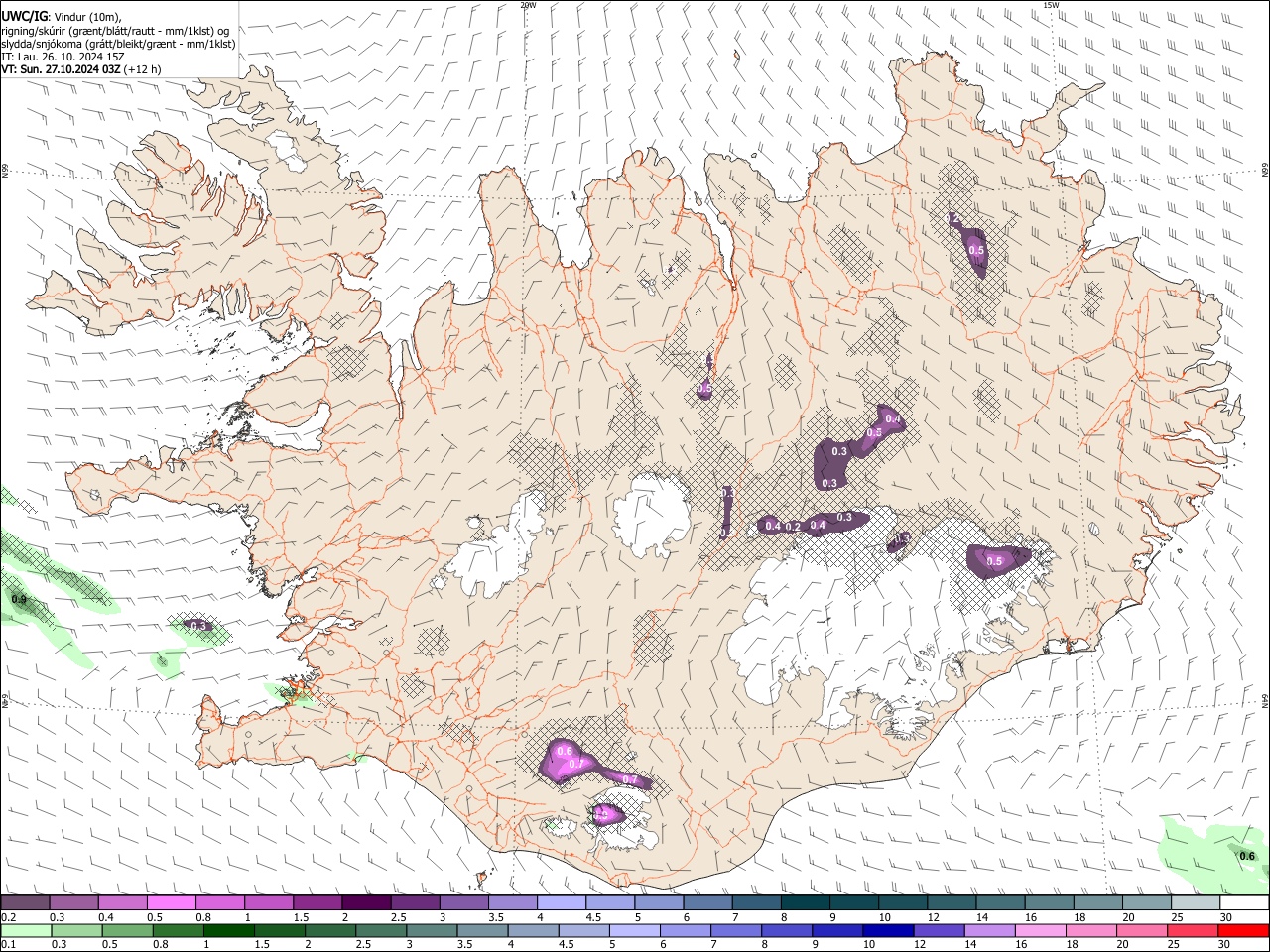Viewport: 1270px width, 952px height.
Task: Pick the dark teal 8 swatch in top legend row
Action: 806,903
